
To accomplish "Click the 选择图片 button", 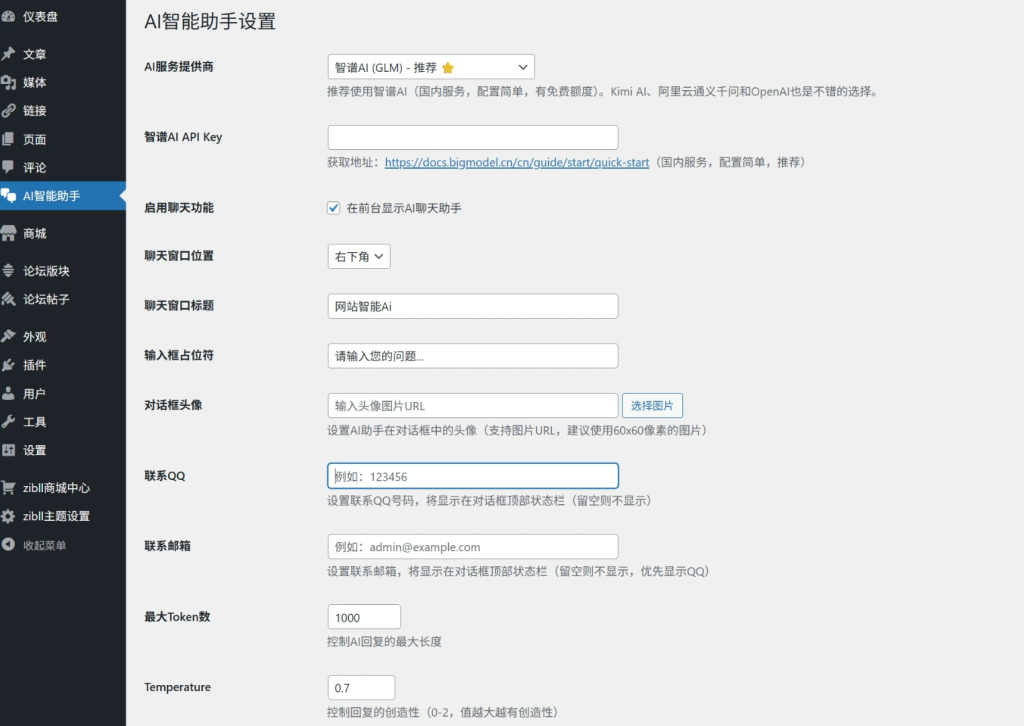I will (x=652, y=405).
